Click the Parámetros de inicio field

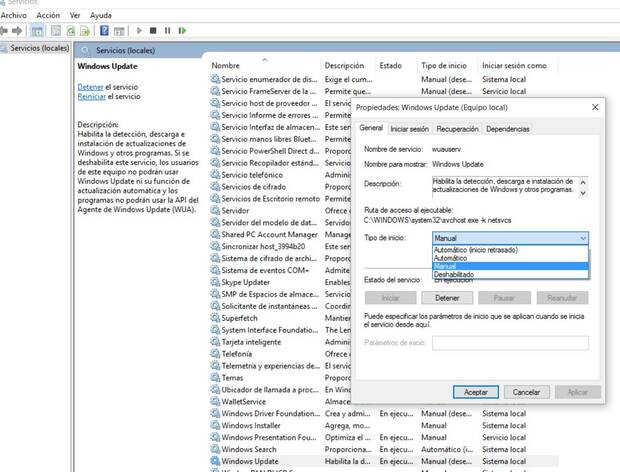click(510, 343)
